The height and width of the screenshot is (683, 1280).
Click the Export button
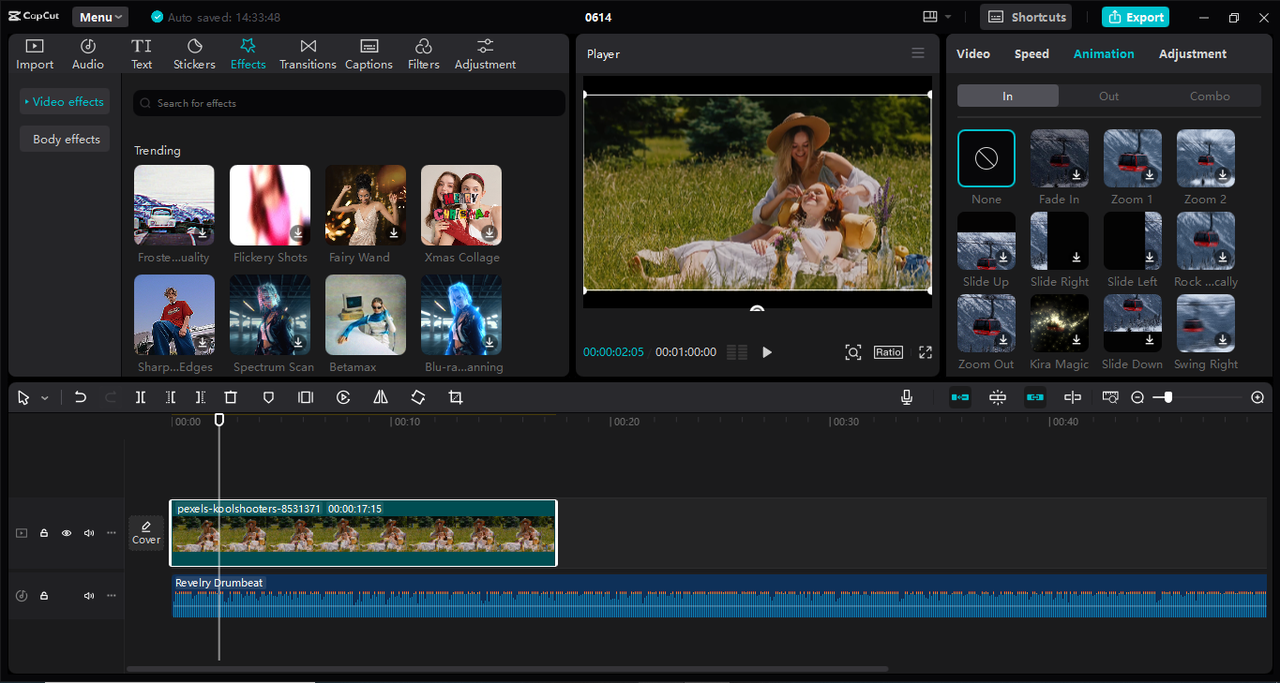(1135, 17)
